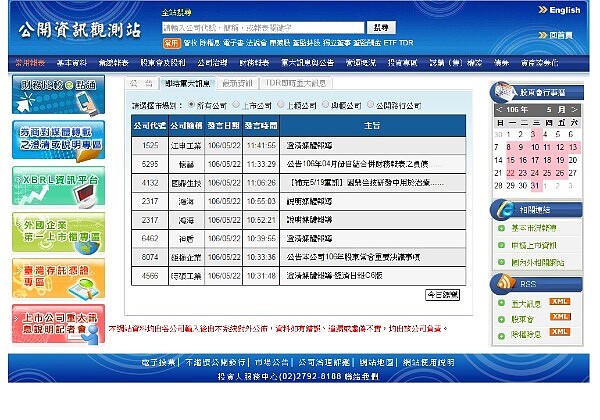Open the 基本資料 menu

(72, 63)
